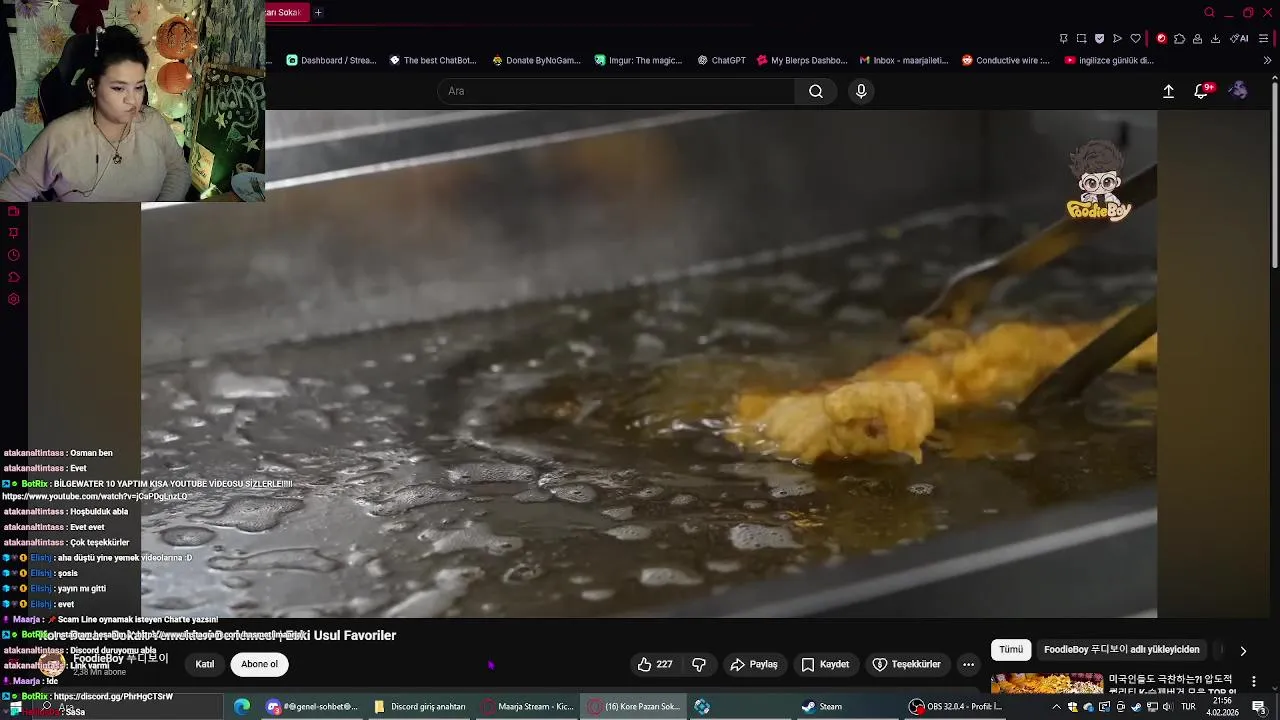Image resolution: width=1280 pixels, height=720 pixels.
Task: Click the FoodieBoy watermark logo on the video
Action: 1099,181
